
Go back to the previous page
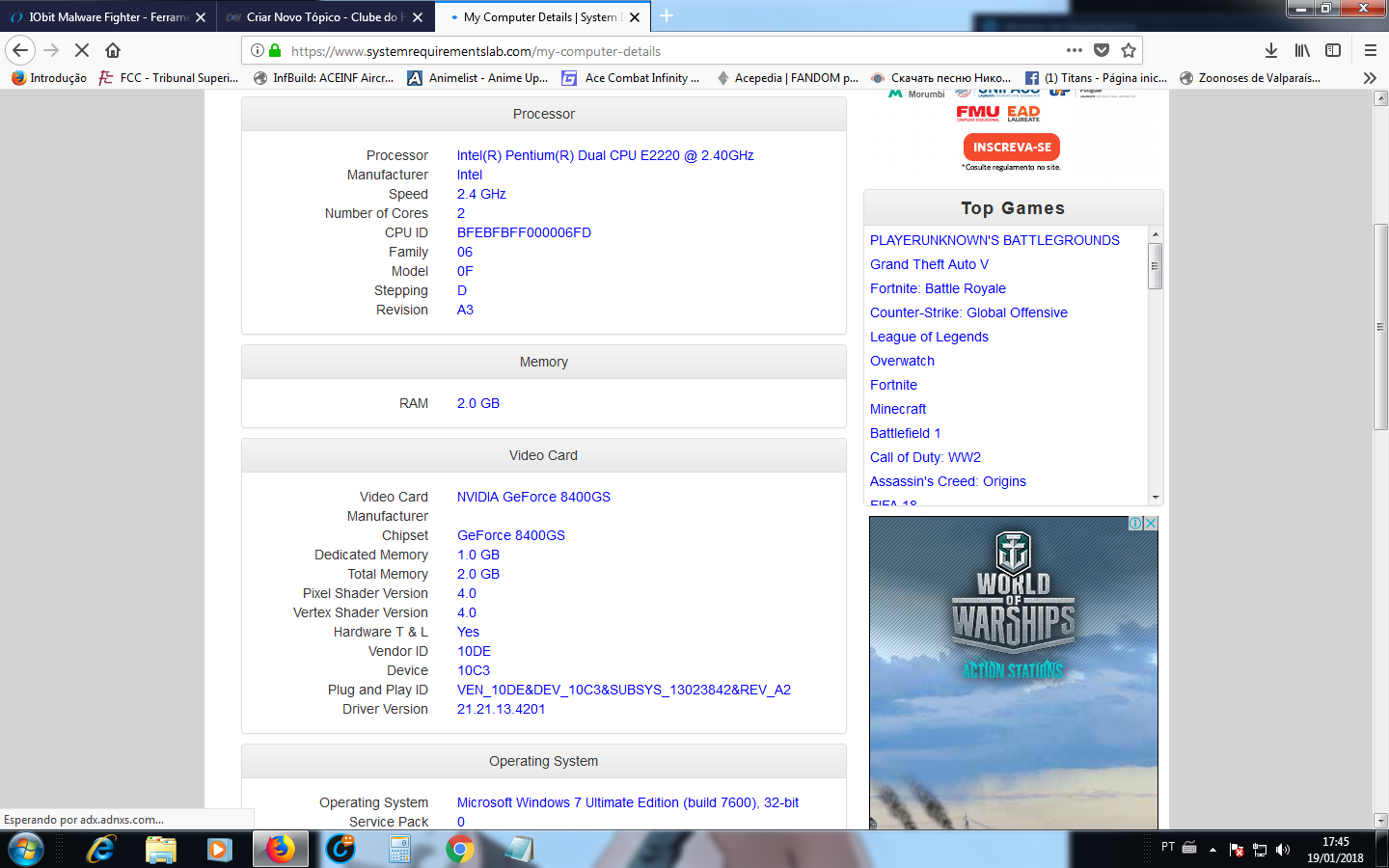click(20, 50)
